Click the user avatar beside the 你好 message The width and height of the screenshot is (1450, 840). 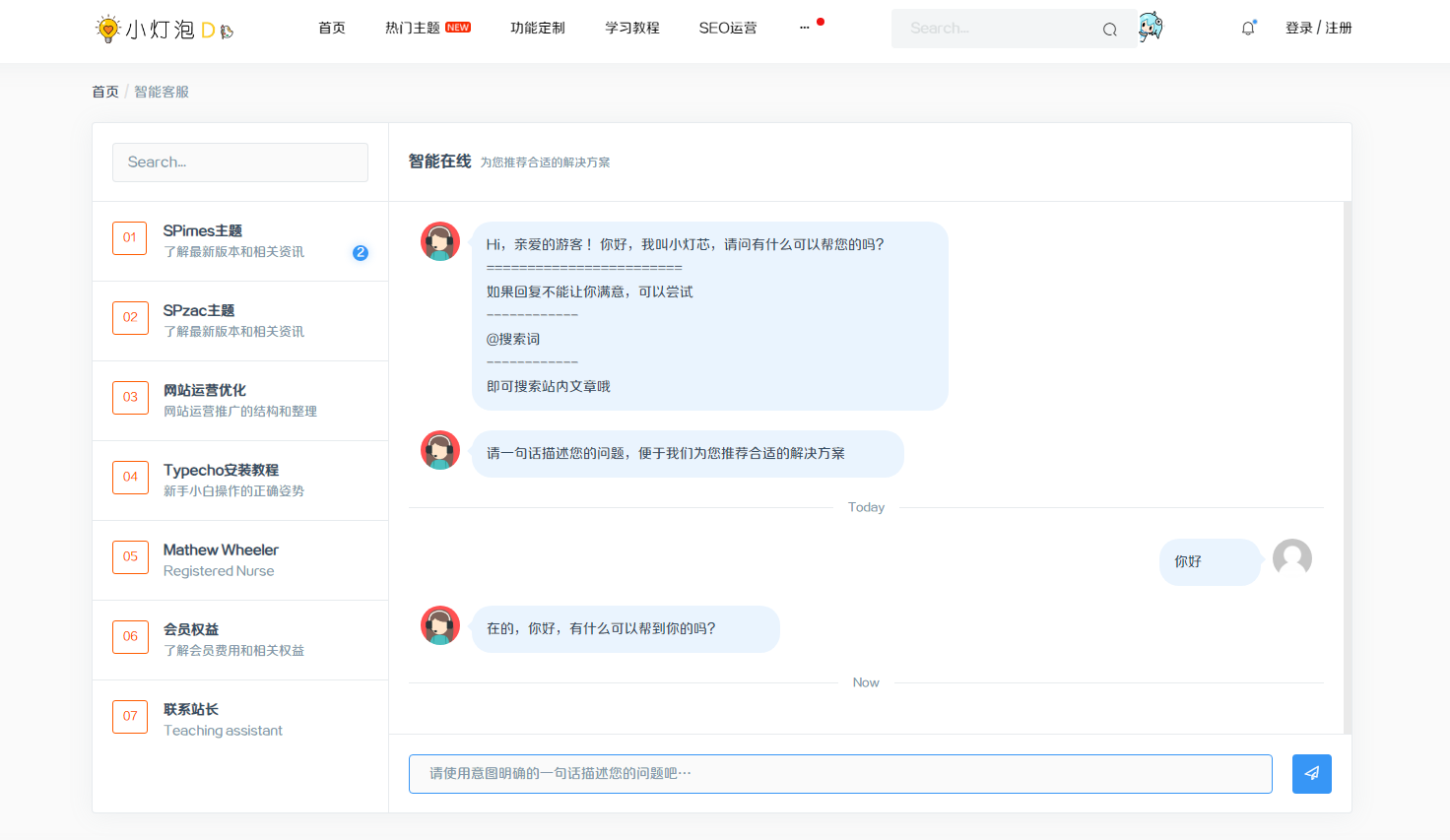pyautogui.click(x=1291, y=558)
